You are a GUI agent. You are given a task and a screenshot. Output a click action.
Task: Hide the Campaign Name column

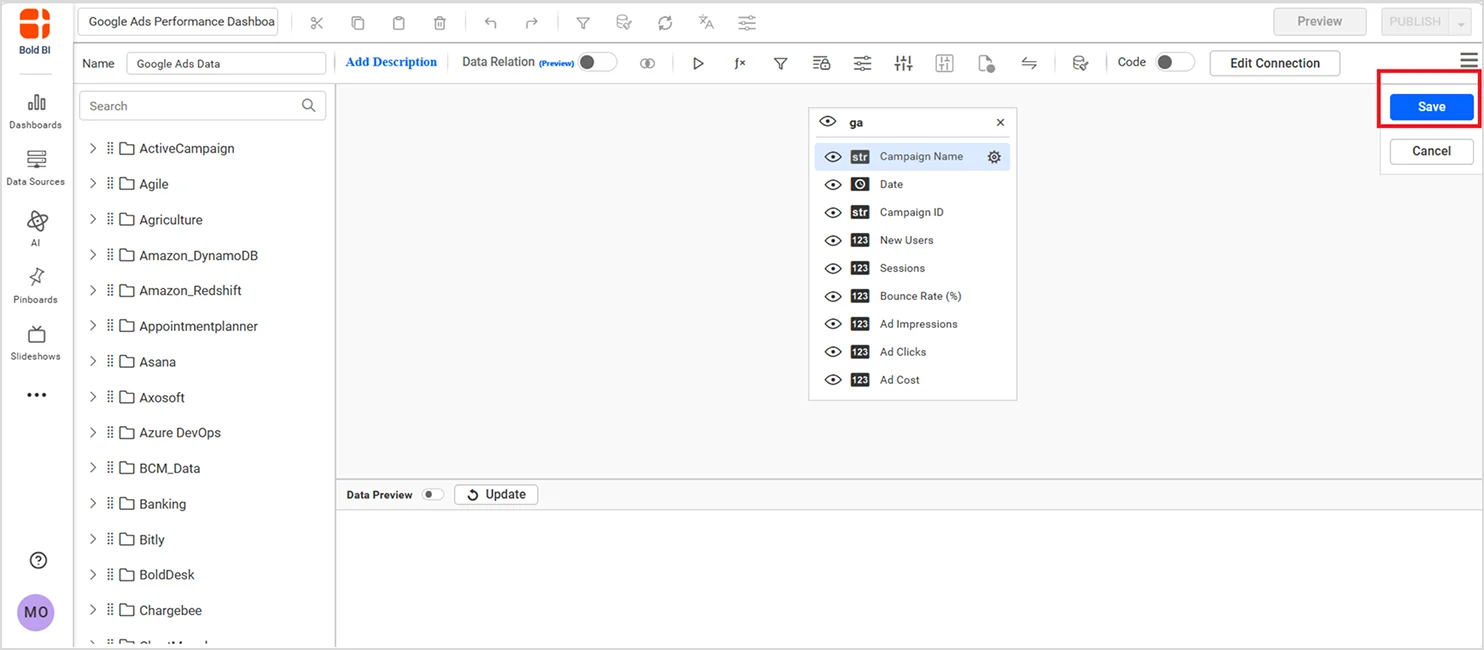(832, 157)
